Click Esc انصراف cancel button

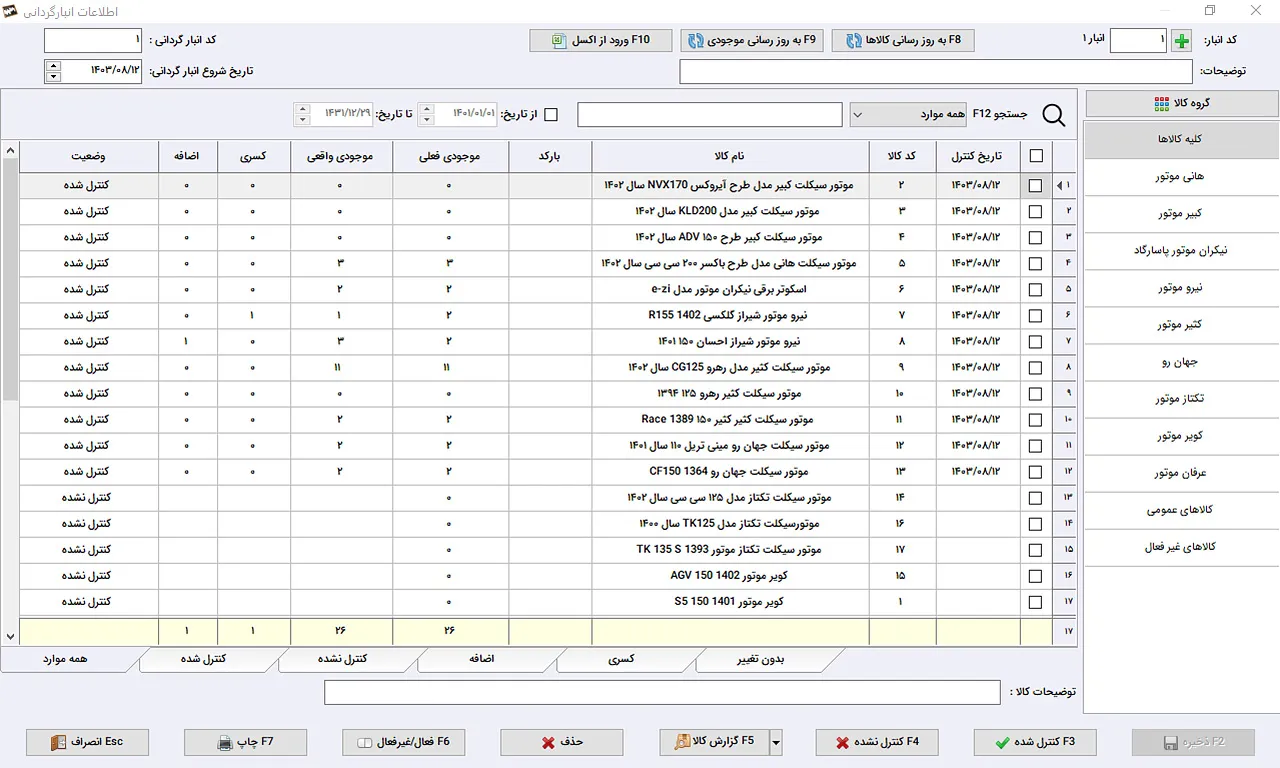88,742
